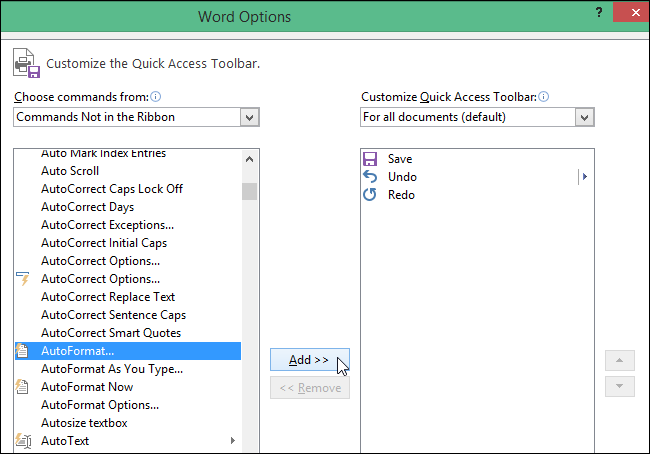Click the AutoFormat Now icon

coord(24,387)
